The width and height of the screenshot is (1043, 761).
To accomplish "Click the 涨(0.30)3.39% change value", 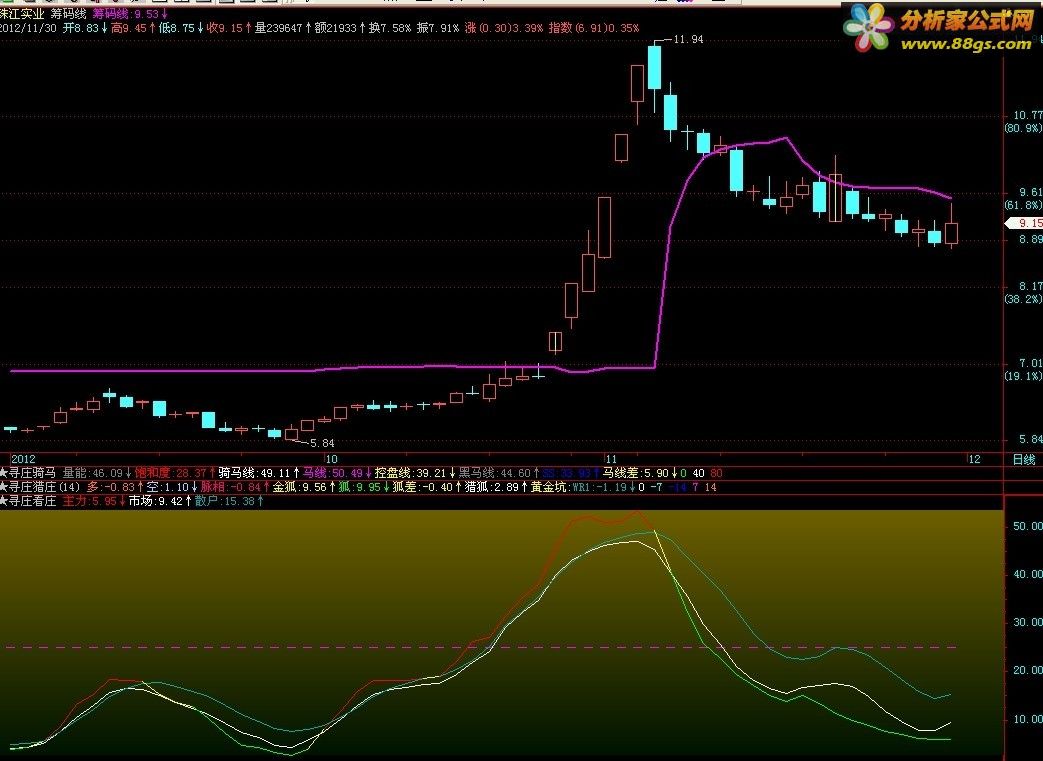I will point(504,28).
